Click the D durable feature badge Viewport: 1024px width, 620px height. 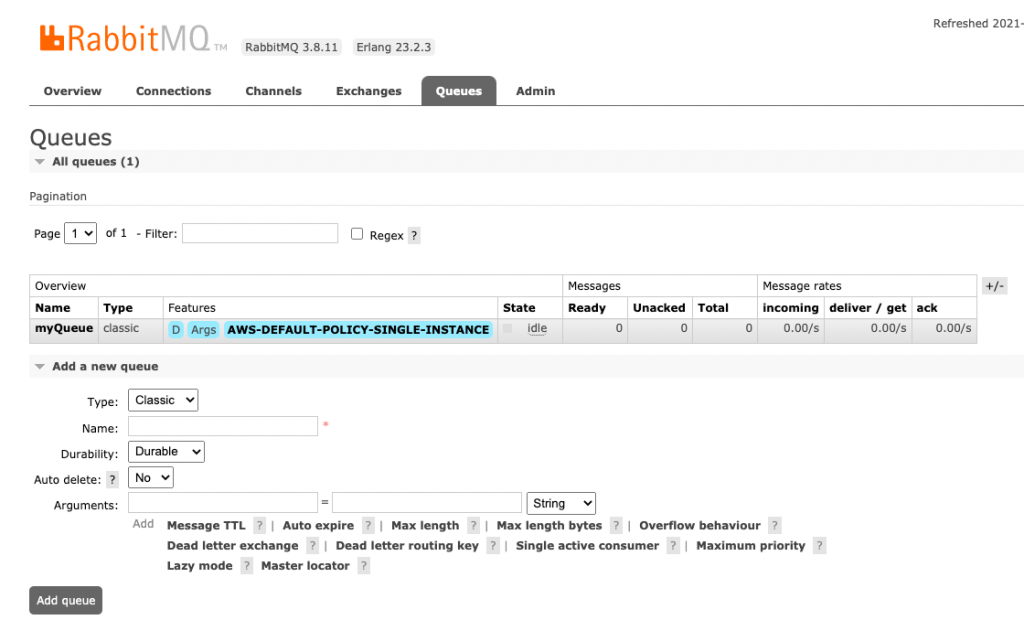pyautogui.click(x=176, y=330)
